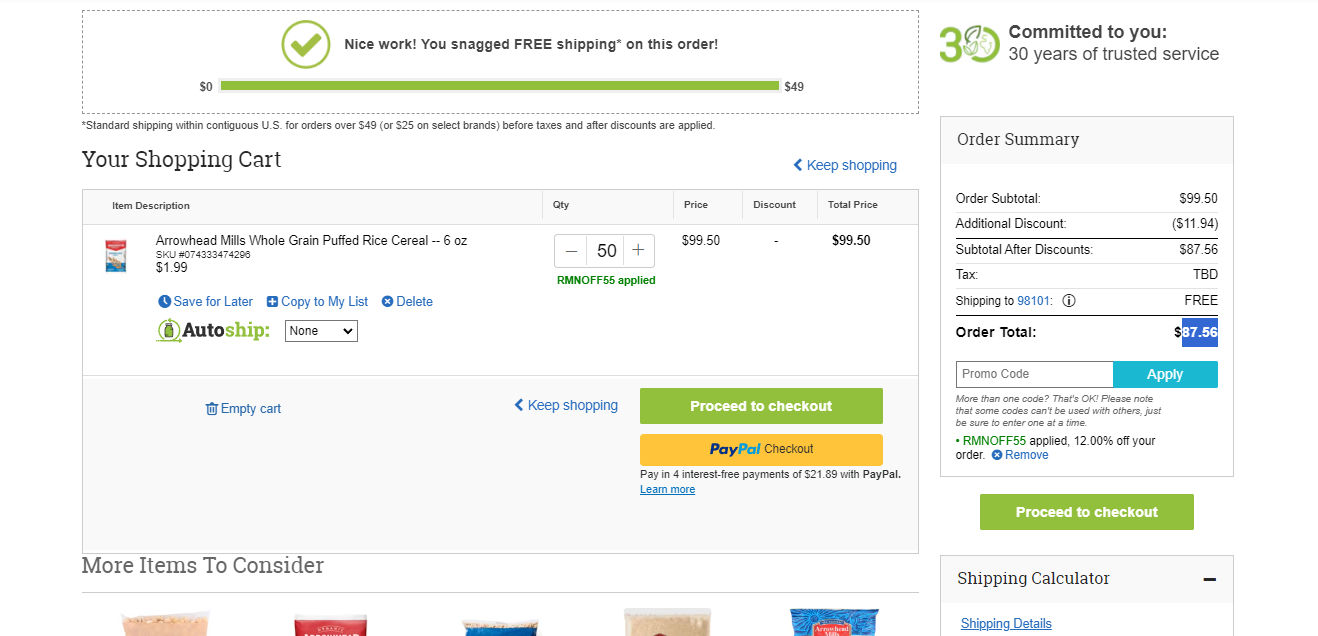This screenshot has width=1318, height=636.
Task: Click the puffed rice cereal product thumbnail
Action: pyautogui.click(x=116, y=255)
